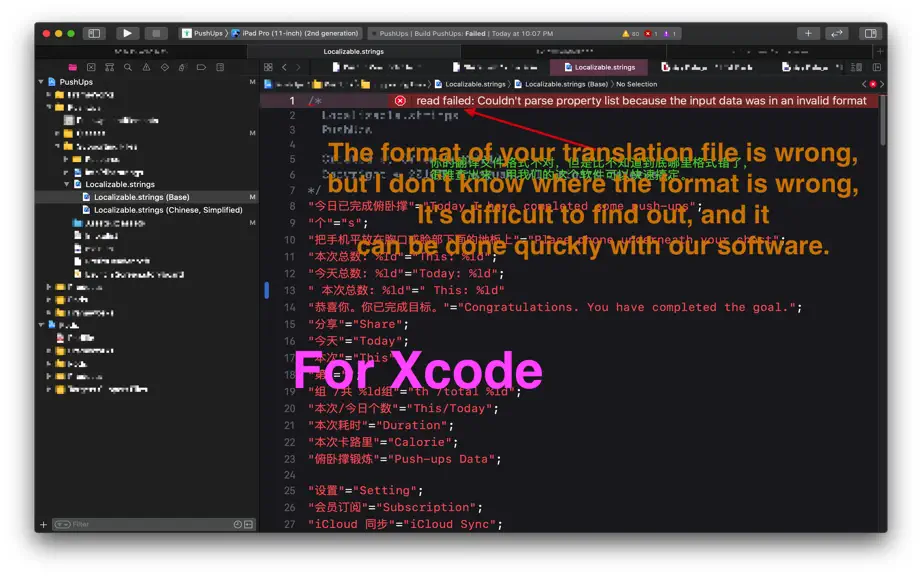The image size is (922, 576).
Task: Open the Source Control navigator
Action: (x=91, y=68)
